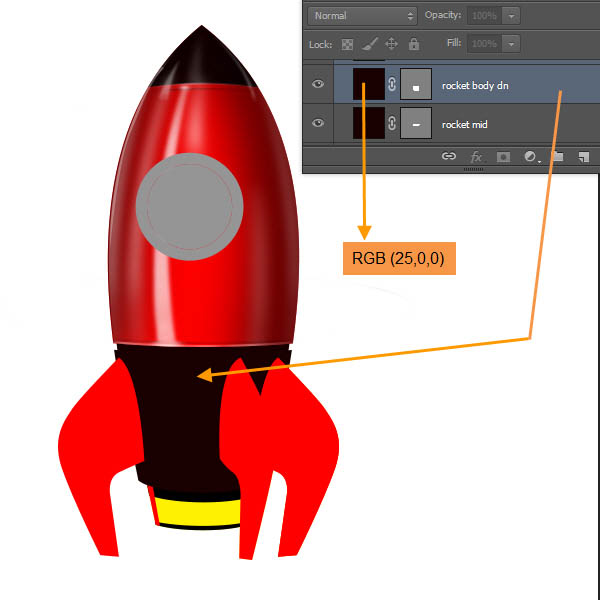Screen dimensions: 600x600
Task: Click the new group folder icon
Action: coord(557,157)
